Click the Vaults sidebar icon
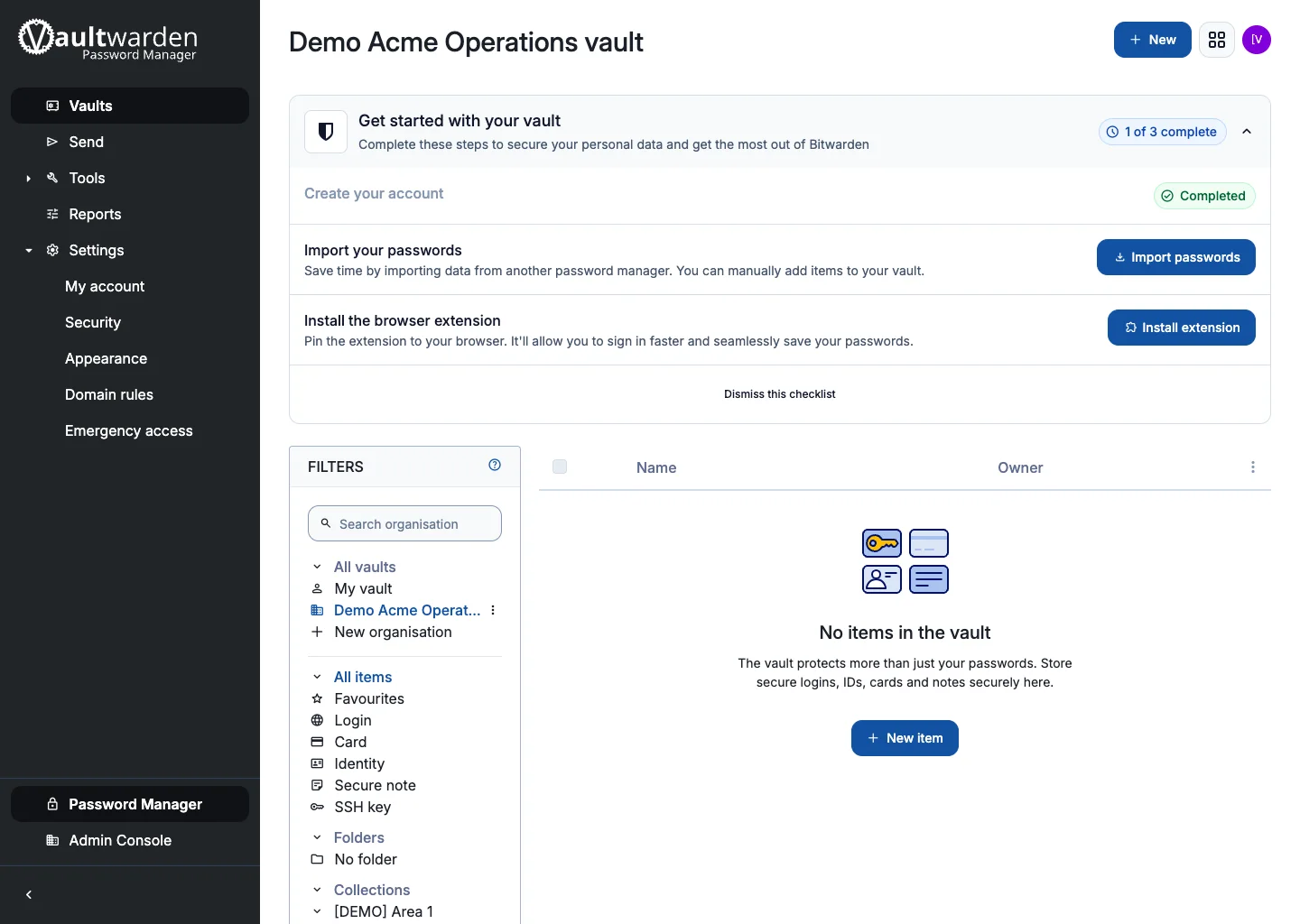This screenshot has height=924, width=1300. pyautogui.click(x=52, y=106)
